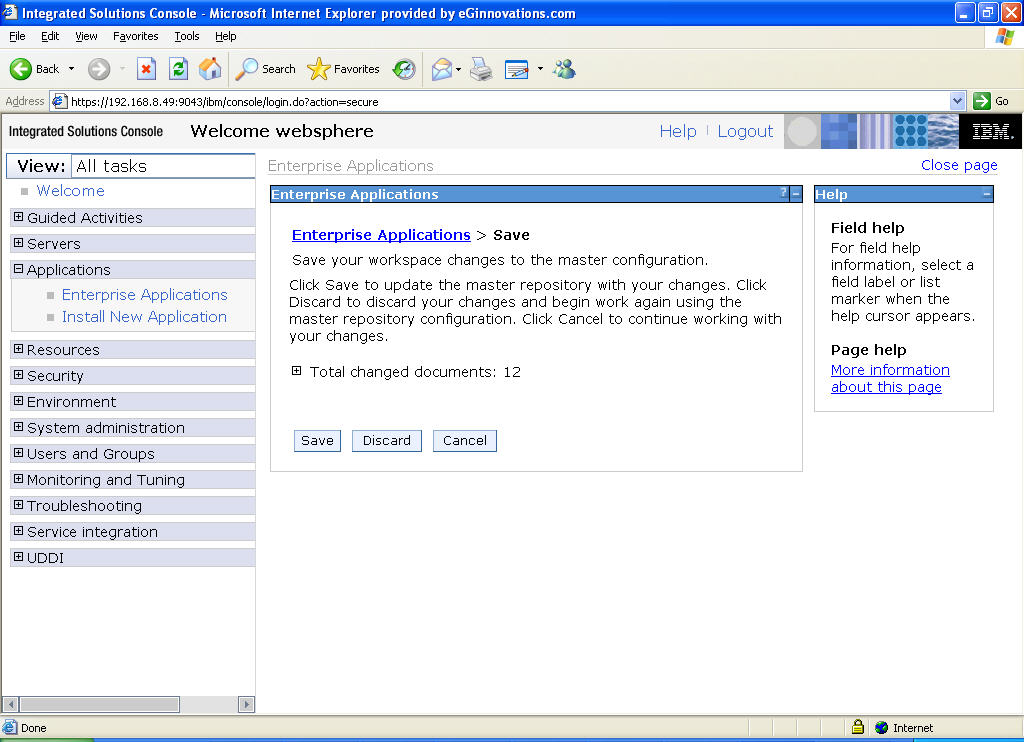Open Enterprise Applications in the navigation tree
Screen dimensions: 1024x742
tap(144, 295)
